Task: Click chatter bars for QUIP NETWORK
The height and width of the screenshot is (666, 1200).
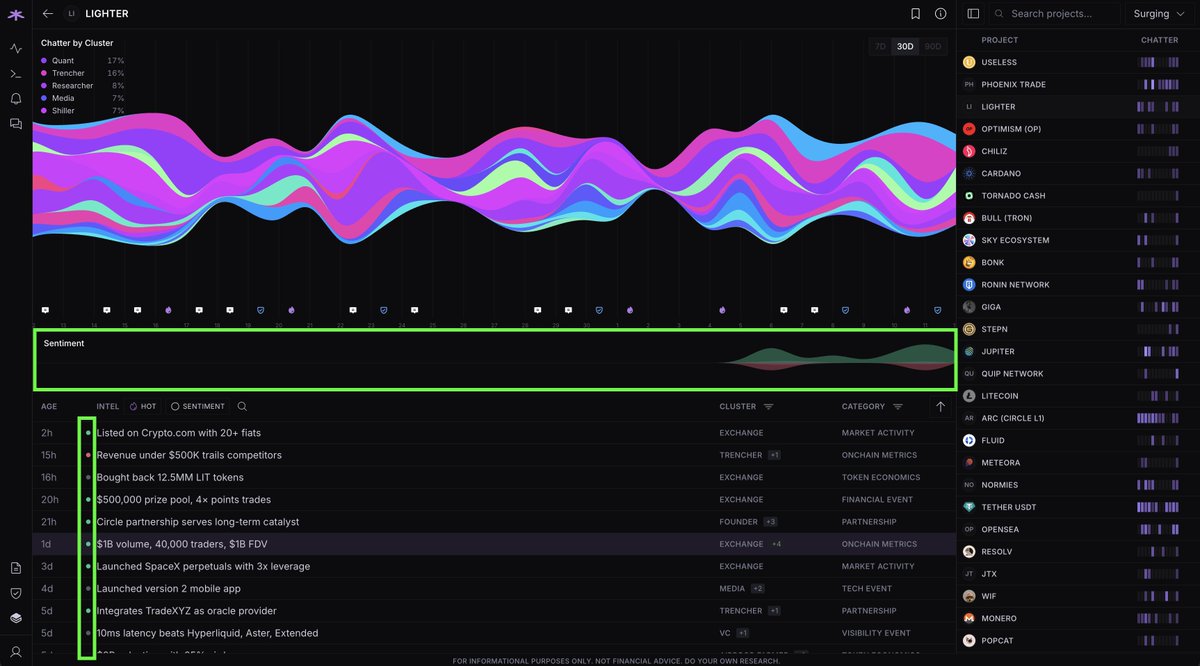Action: pyautogui.click(x=1160, y=374)
